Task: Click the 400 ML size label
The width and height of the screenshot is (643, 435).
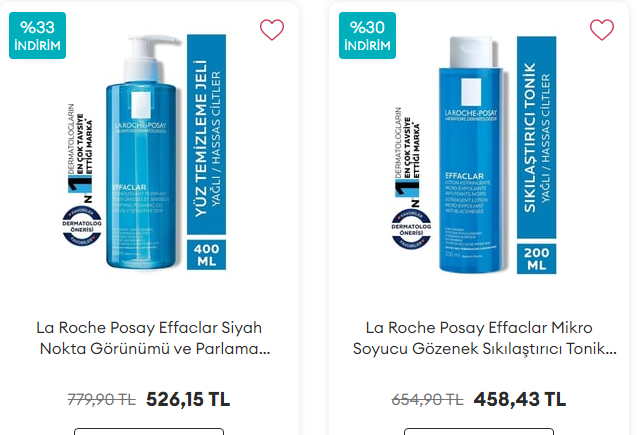Action: coord(206,255)
